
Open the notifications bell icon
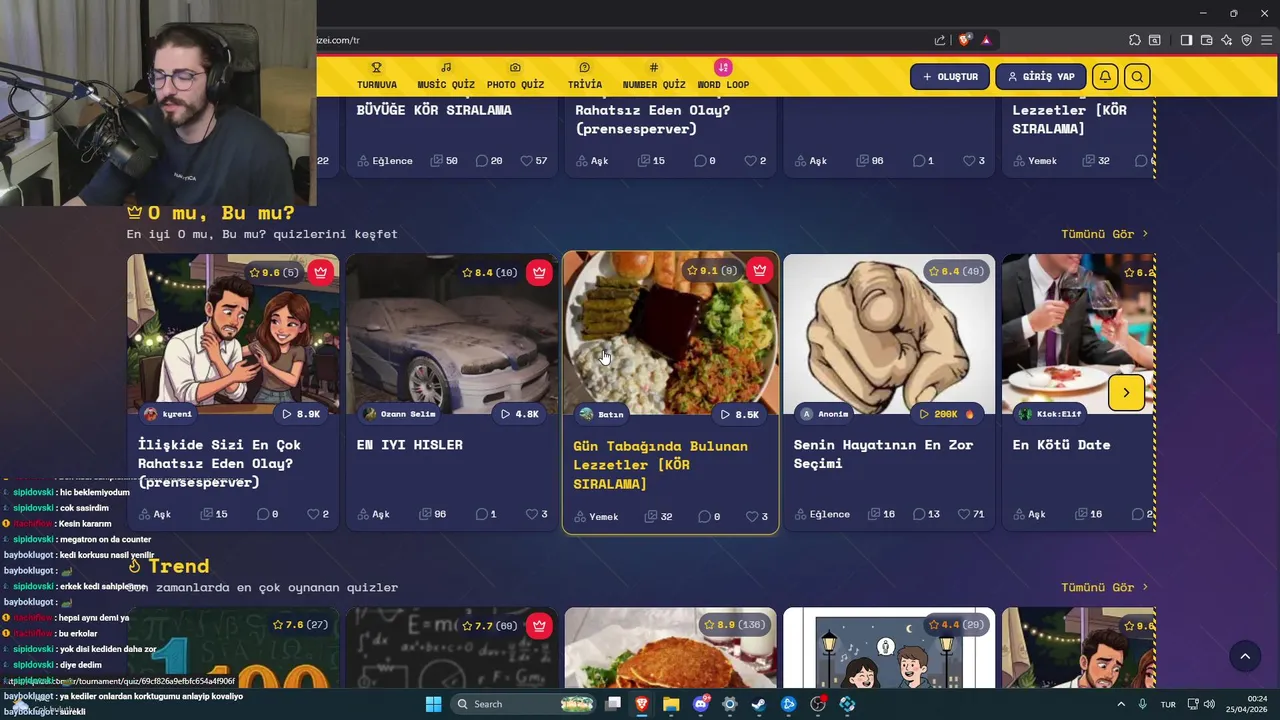pos(1105,77)
